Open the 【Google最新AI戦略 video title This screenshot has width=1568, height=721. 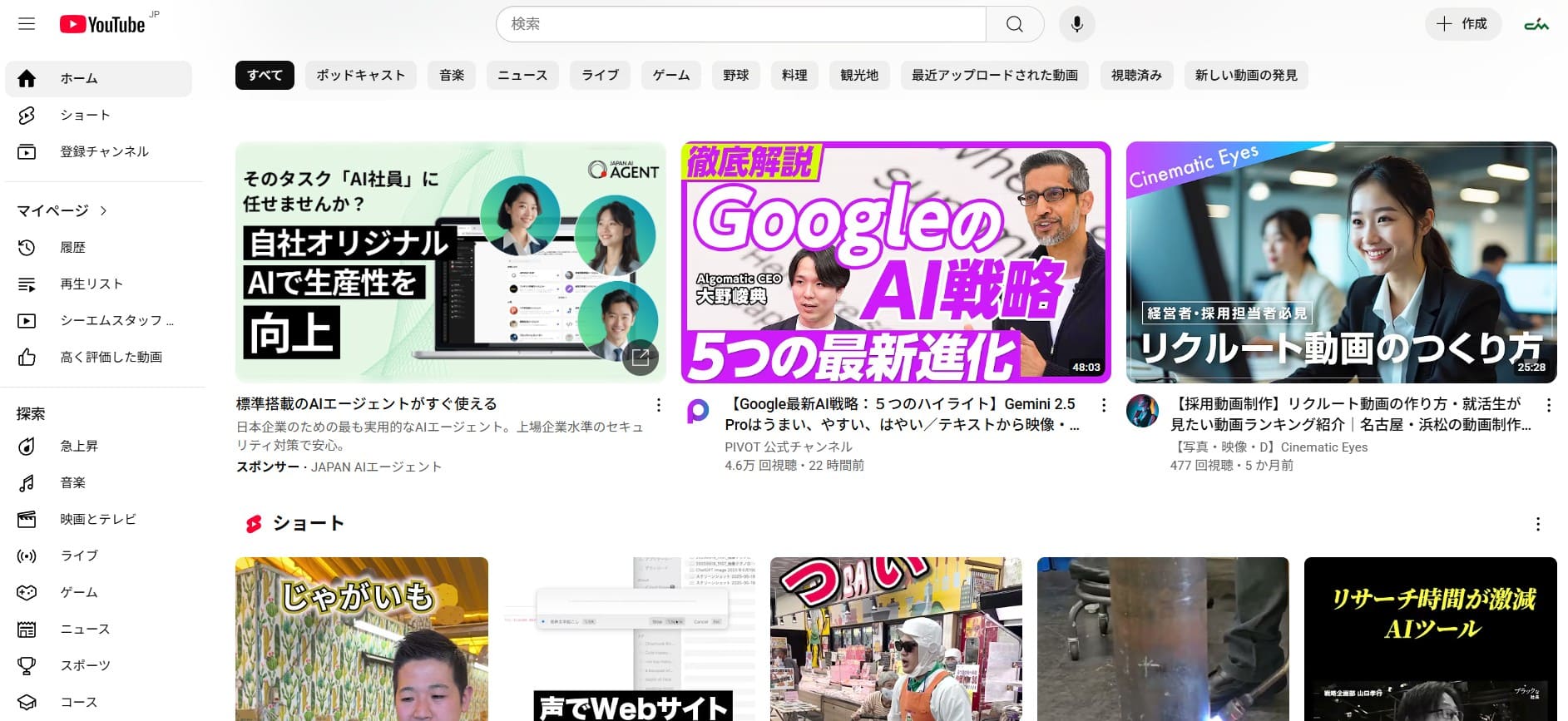[903, 414]
